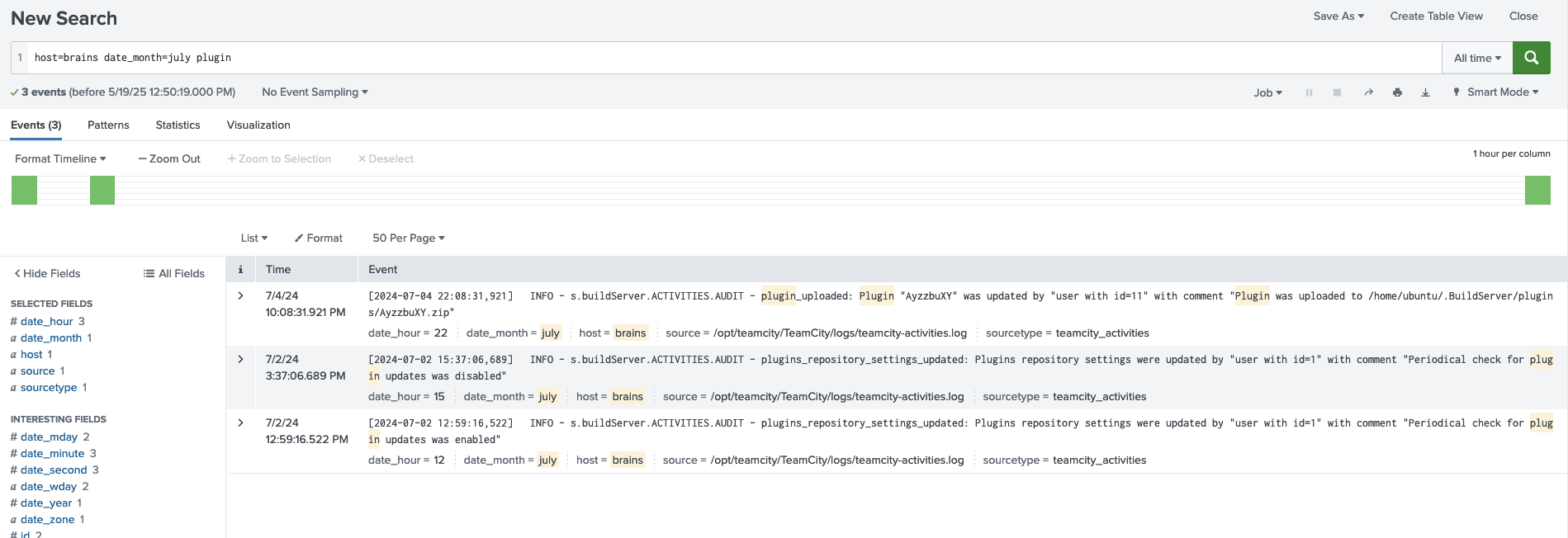Click host value brains in first event
1568x538 pixels.
point(630,333)
